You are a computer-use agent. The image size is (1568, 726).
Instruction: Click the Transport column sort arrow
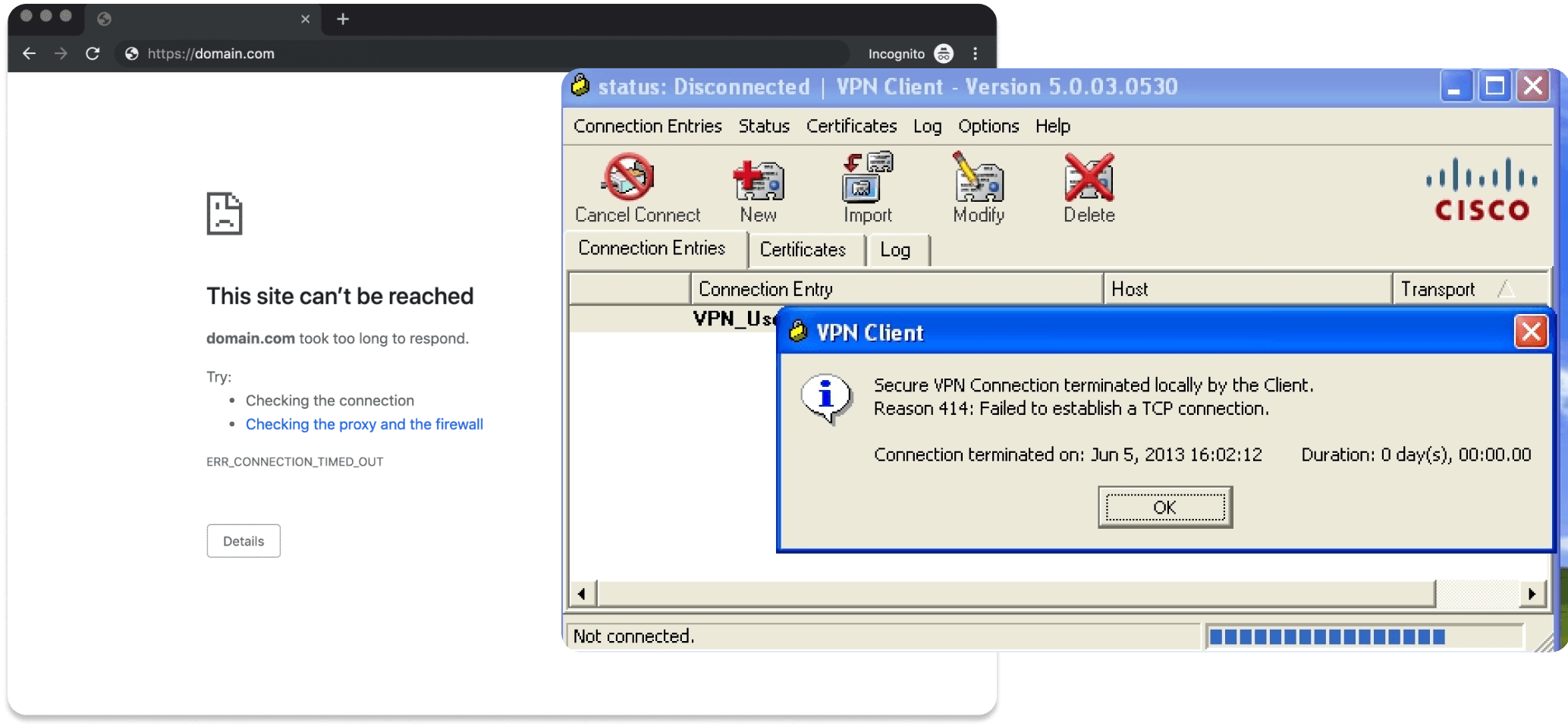pyautogui.click(x=1507, y=289)
